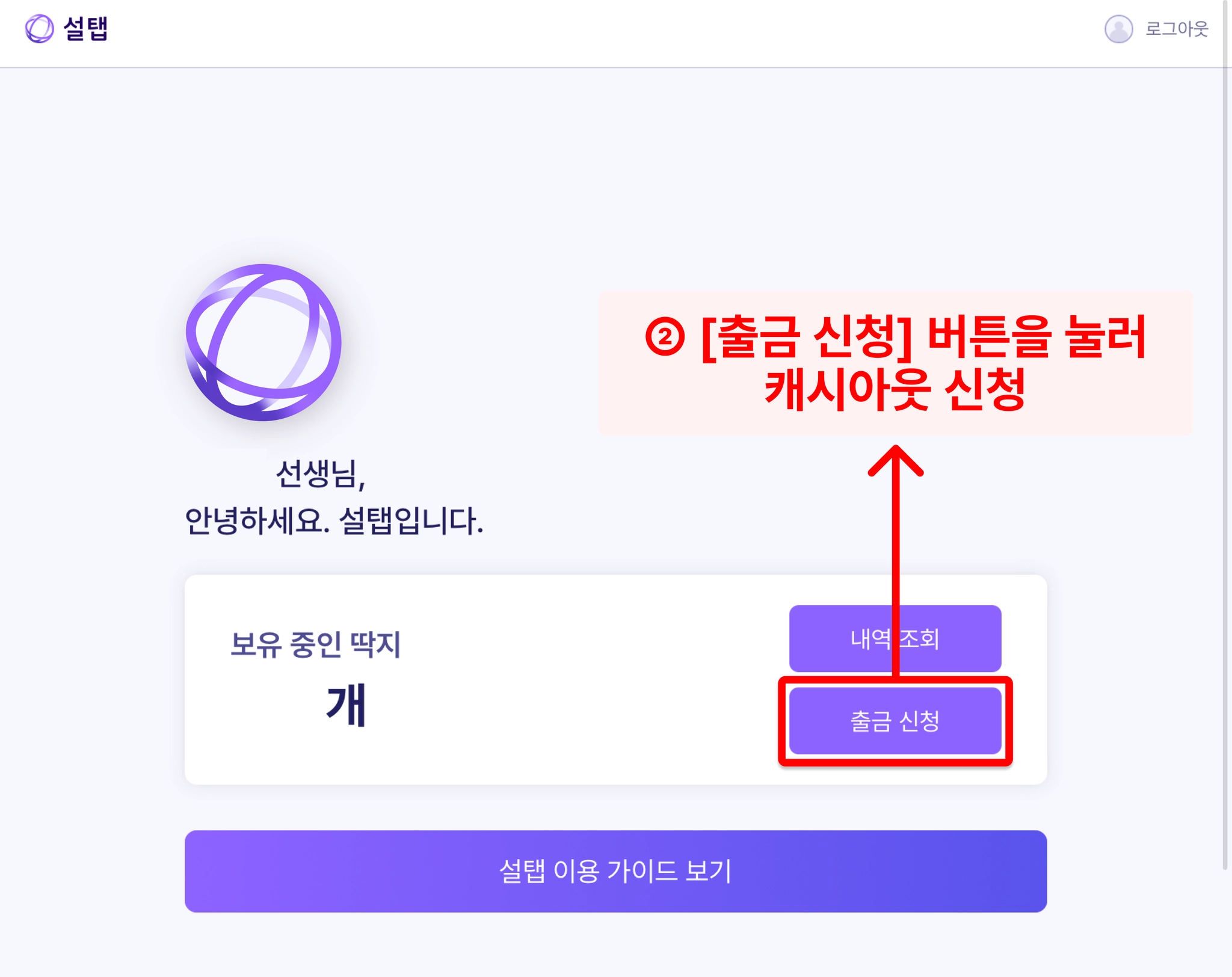Click the bold 개 count value
The width and height of the screenshot is (1232, 977).
pos(346,704)
